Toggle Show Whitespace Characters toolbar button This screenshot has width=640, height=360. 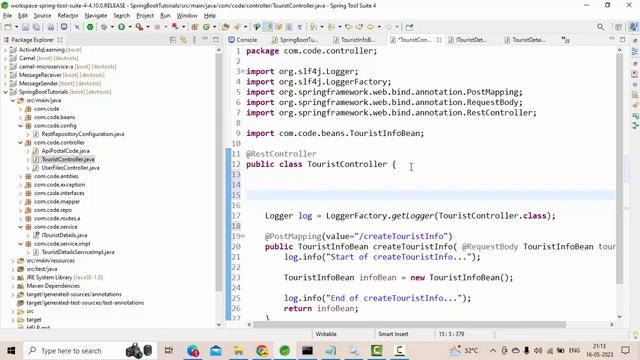pyautogui.click(x=300, y=27)
